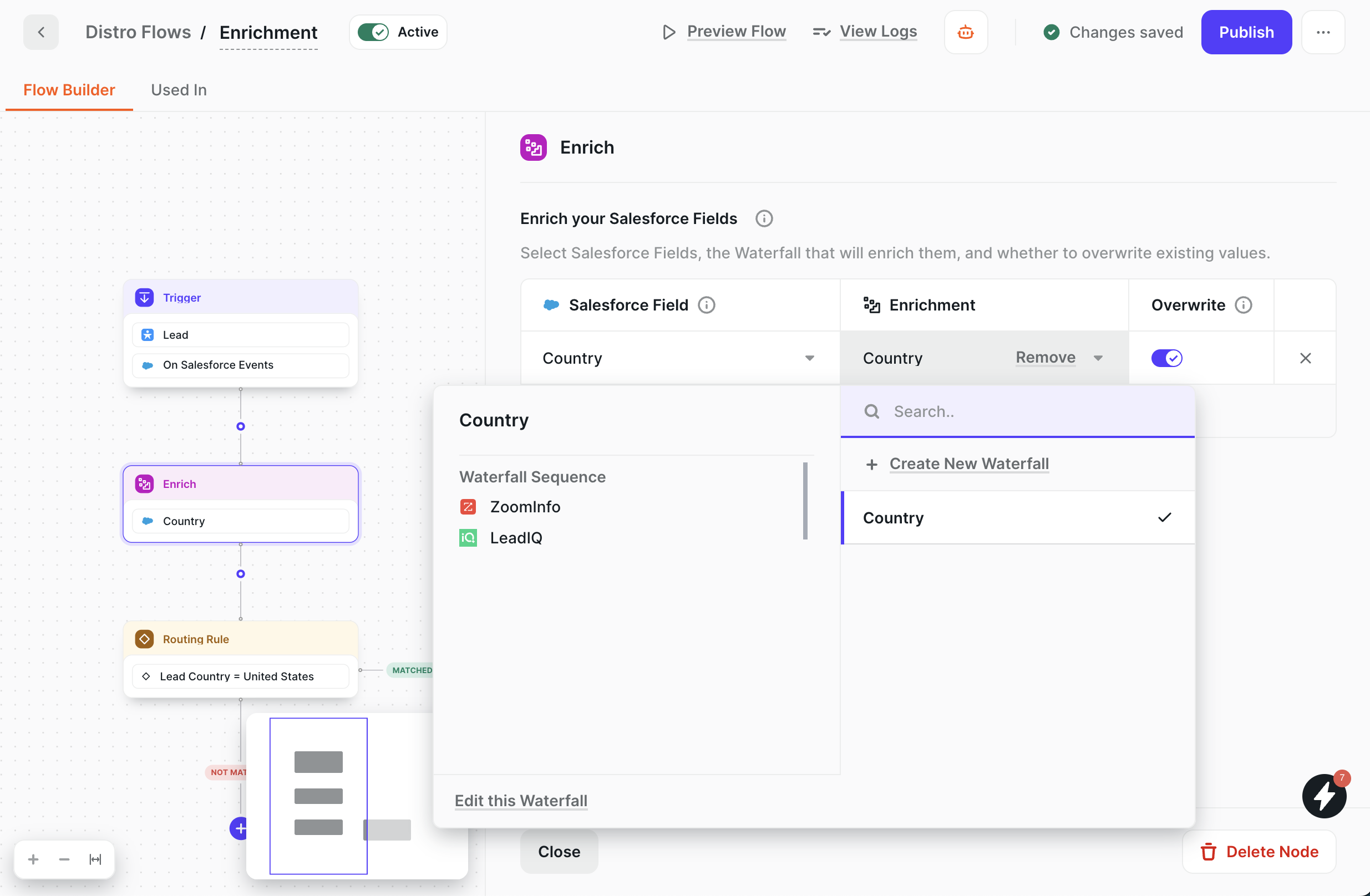The image size is (1370, 896).
Task: Show info tooltip for Salesforce Field column
Action: pos(706,305)
